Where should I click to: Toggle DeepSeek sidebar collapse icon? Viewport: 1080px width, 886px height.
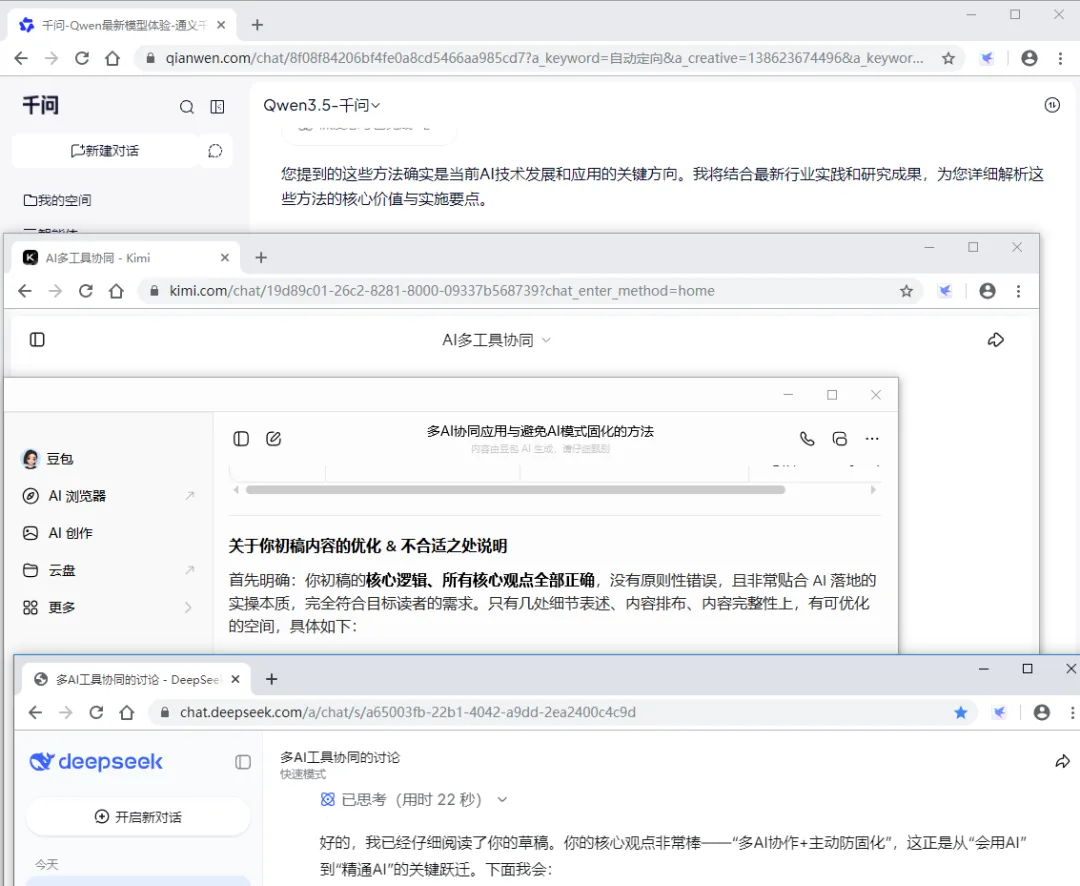coord(243,761)
